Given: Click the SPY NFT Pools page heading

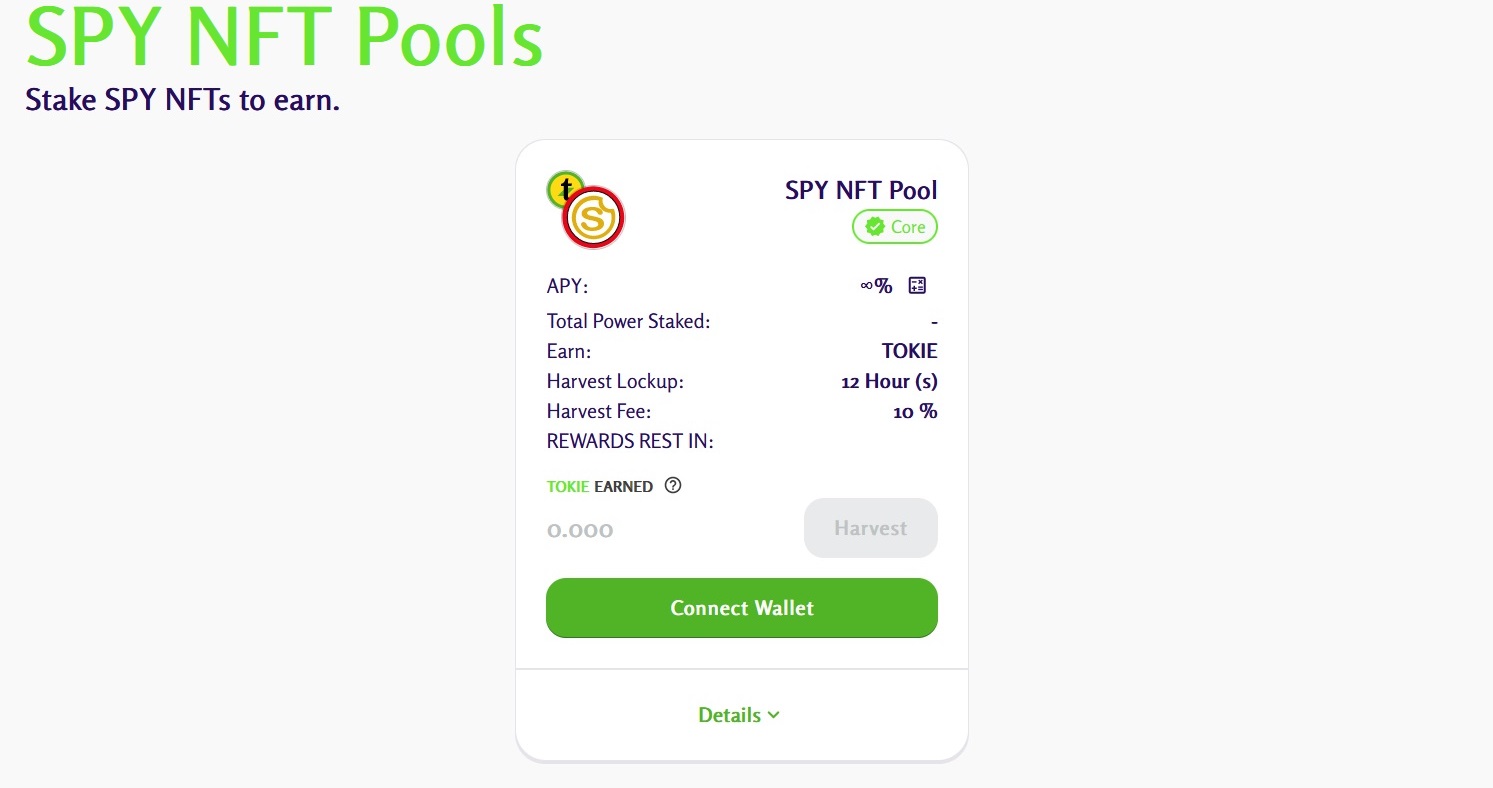Looking at the screenshot, I should pyautogui.click(x=284, y=38).
